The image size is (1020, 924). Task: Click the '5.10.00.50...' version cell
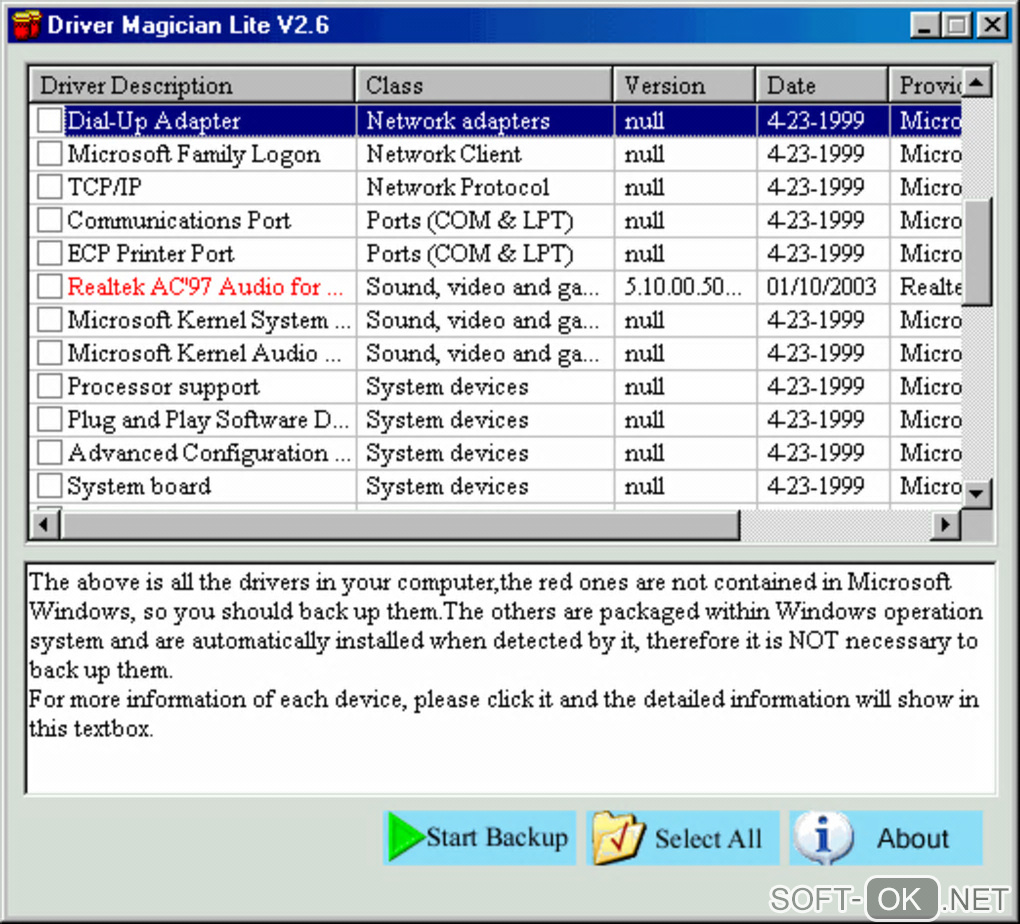click(682, 286)
